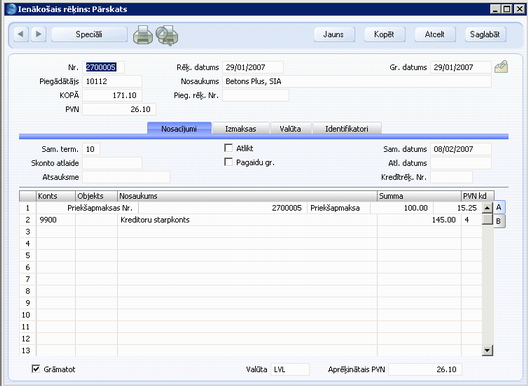The width and height of the screenshot is (528, 386).
Task: Click table scrollbar thumb
Action: tap(487, 219)
